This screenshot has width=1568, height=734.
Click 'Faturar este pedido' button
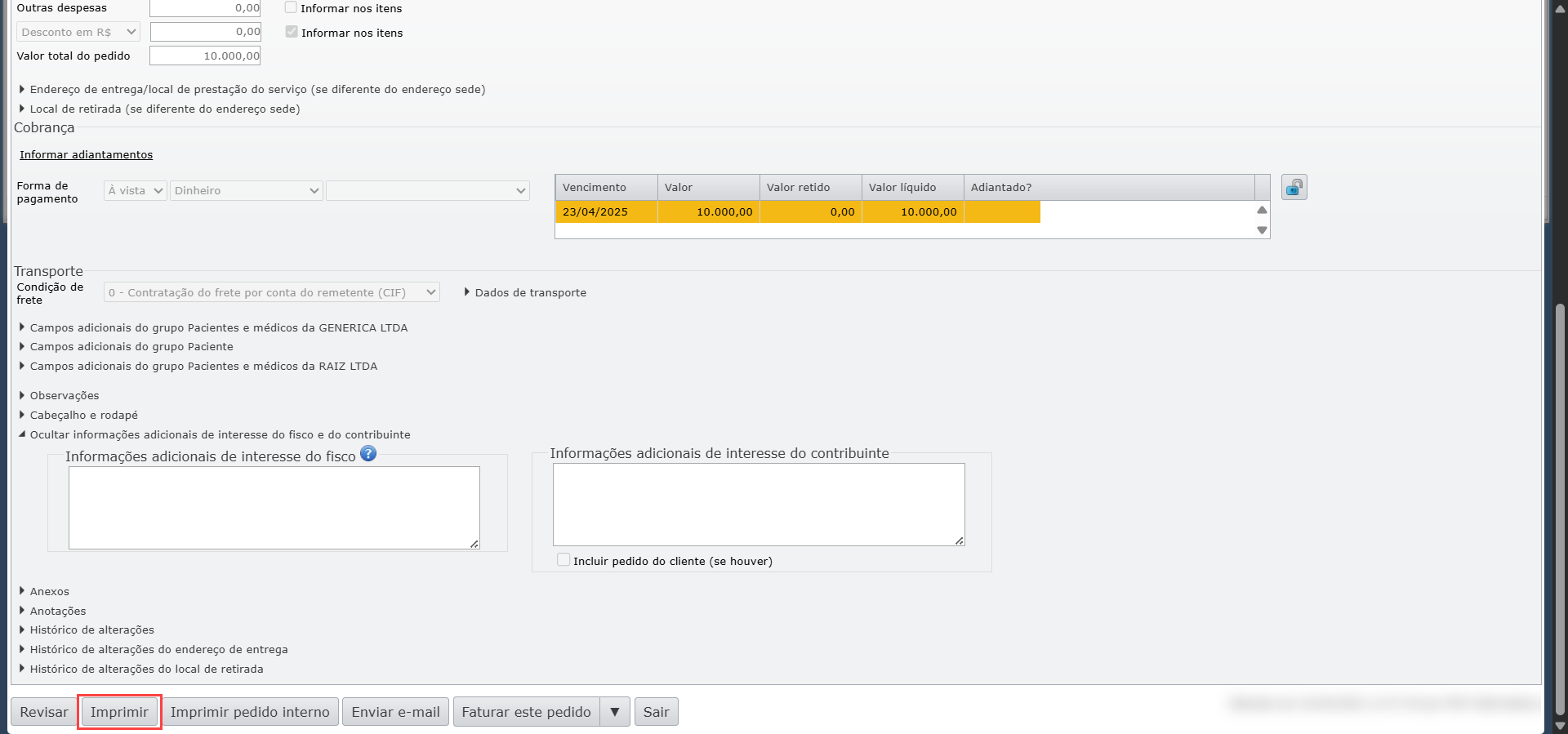[x=526, y=712]
